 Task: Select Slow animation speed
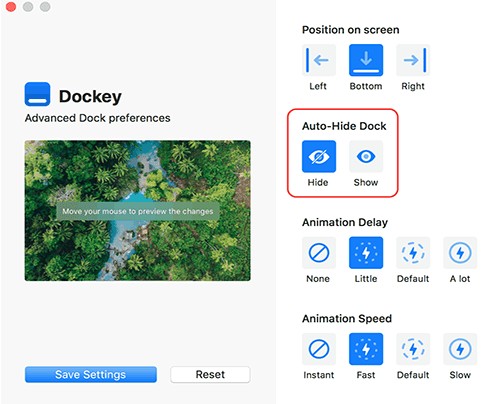(460, 349)
